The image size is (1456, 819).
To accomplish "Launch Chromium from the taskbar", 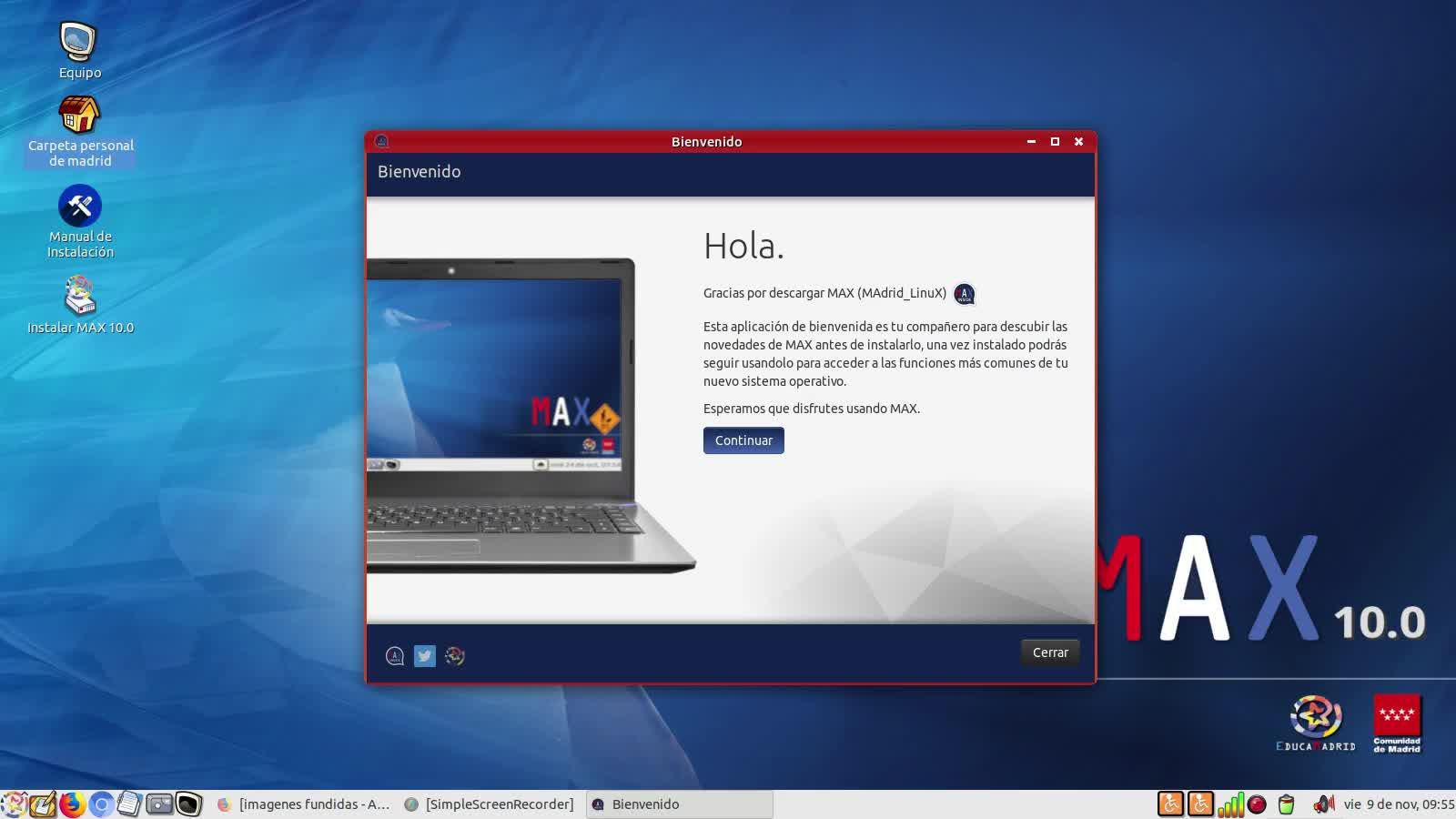I will tap(101, 804).
